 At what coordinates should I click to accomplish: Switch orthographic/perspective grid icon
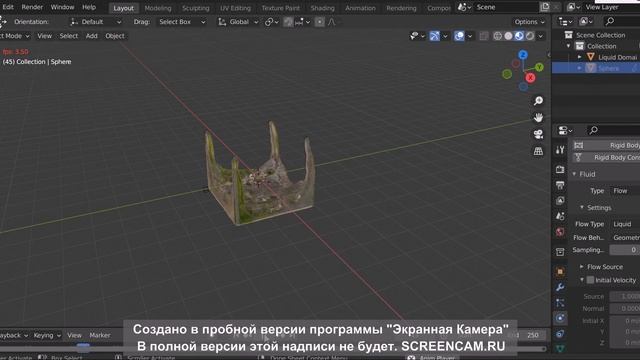click(538, 151)
